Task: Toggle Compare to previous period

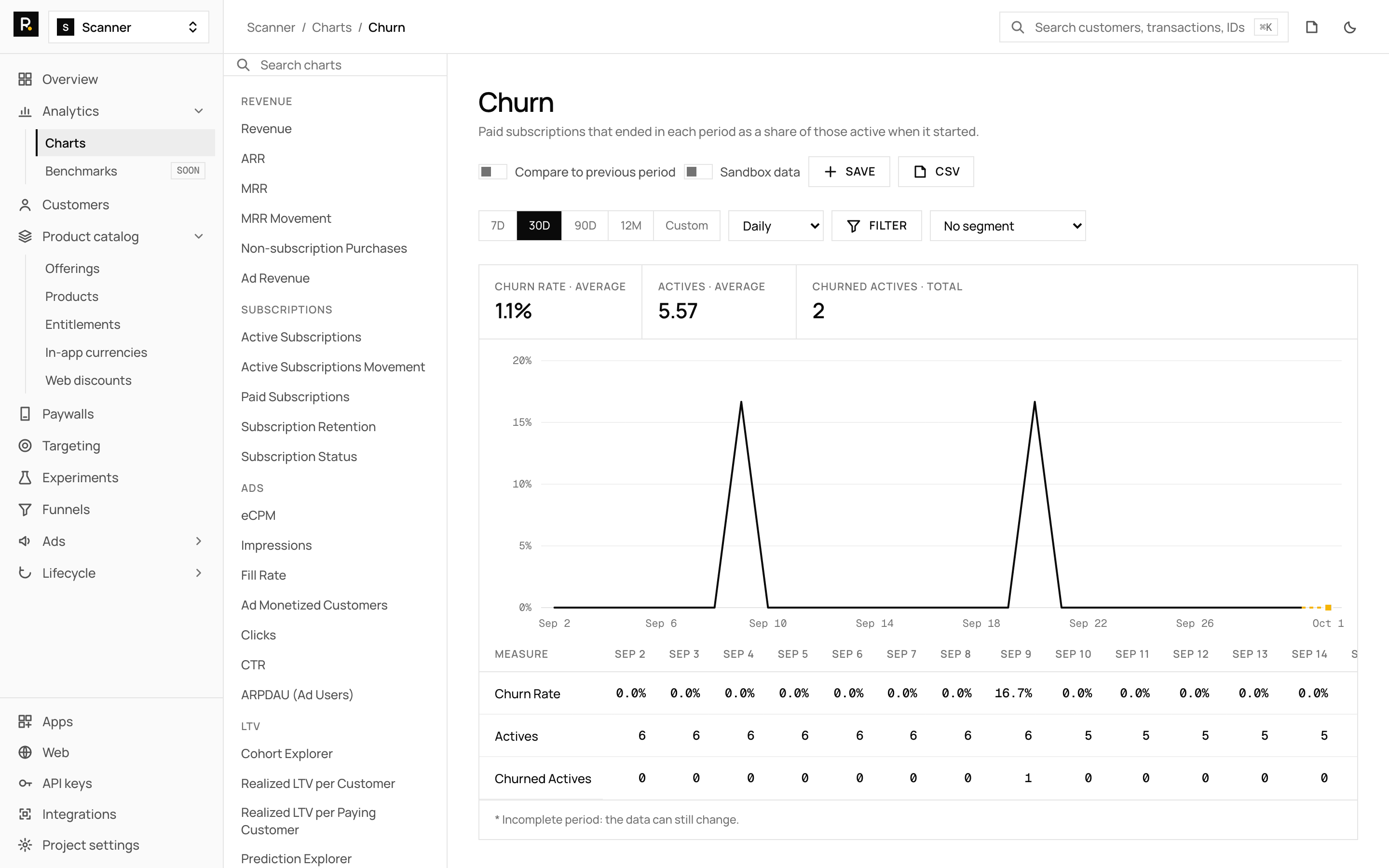Action: pyautogui.click(x=492, y=172)
